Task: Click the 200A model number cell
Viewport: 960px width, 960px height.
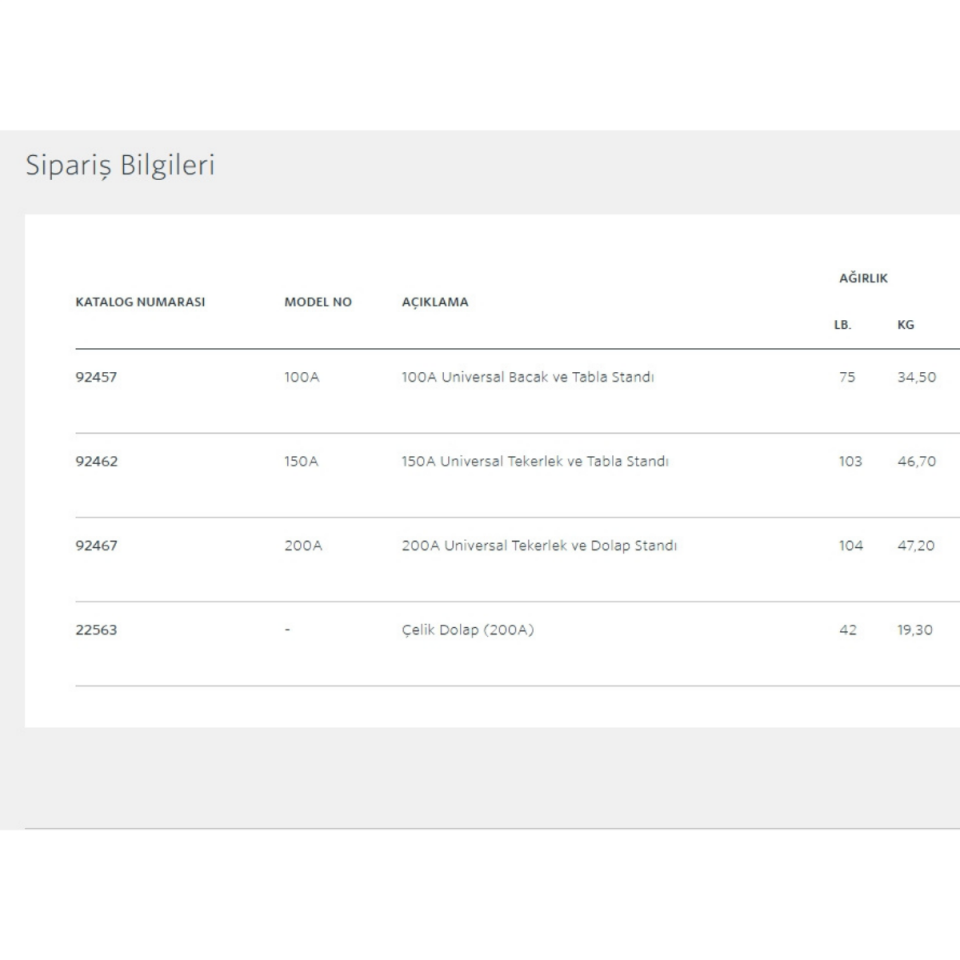Action: (303, 546)
